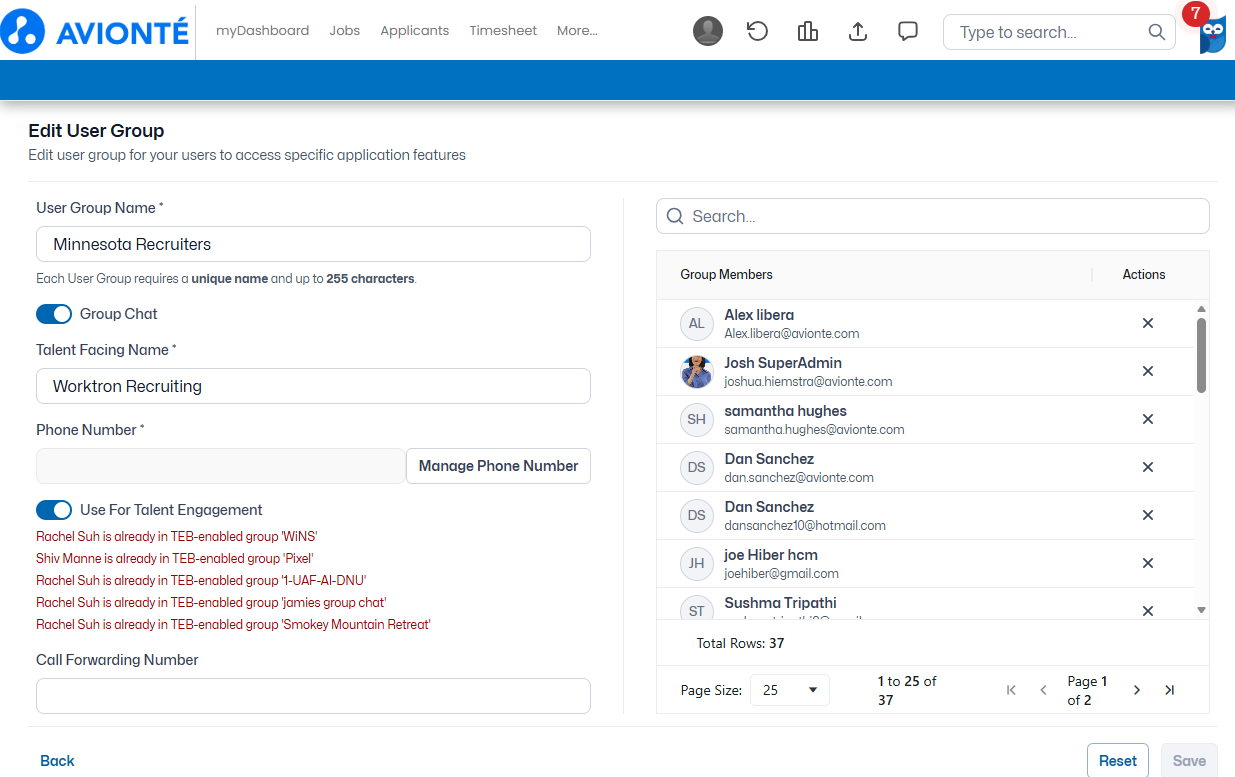Open the More... navigation menu

[577, 31]
